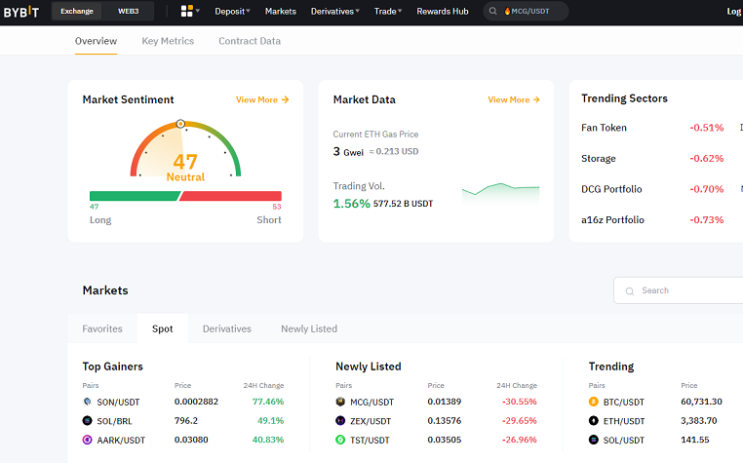
Task: Open the apps grid menu icon
Action: 187,11
